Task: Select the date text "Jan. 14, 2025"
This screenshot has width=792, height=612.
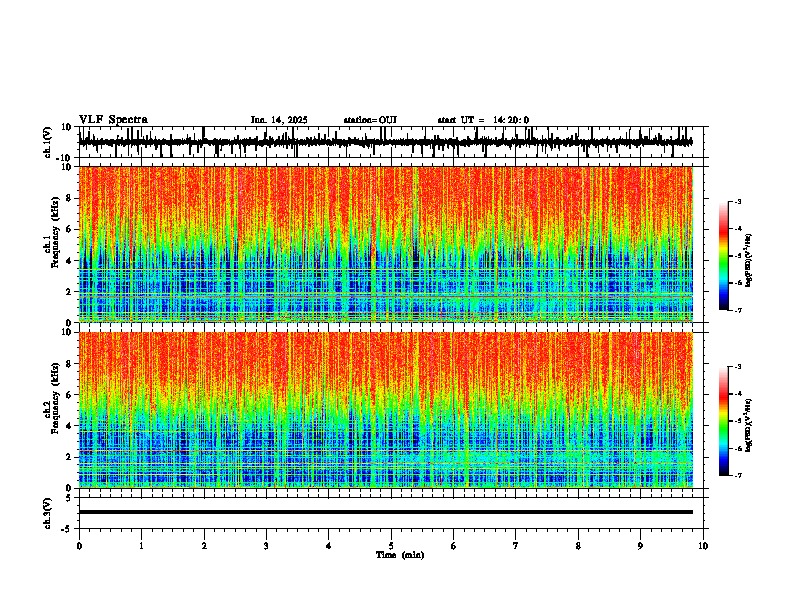Action: [279, 120]
